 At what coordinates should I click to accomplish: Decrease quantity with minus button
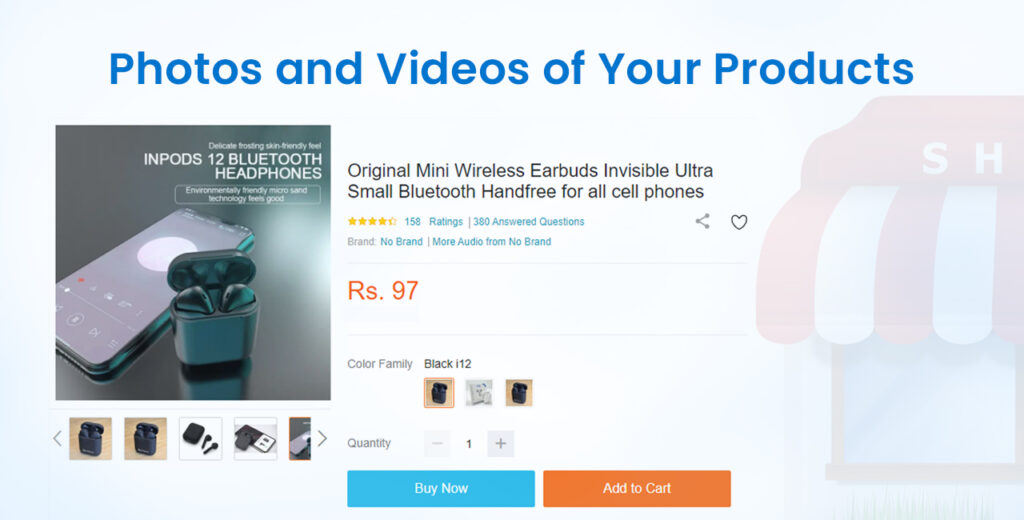pos(438,444)
